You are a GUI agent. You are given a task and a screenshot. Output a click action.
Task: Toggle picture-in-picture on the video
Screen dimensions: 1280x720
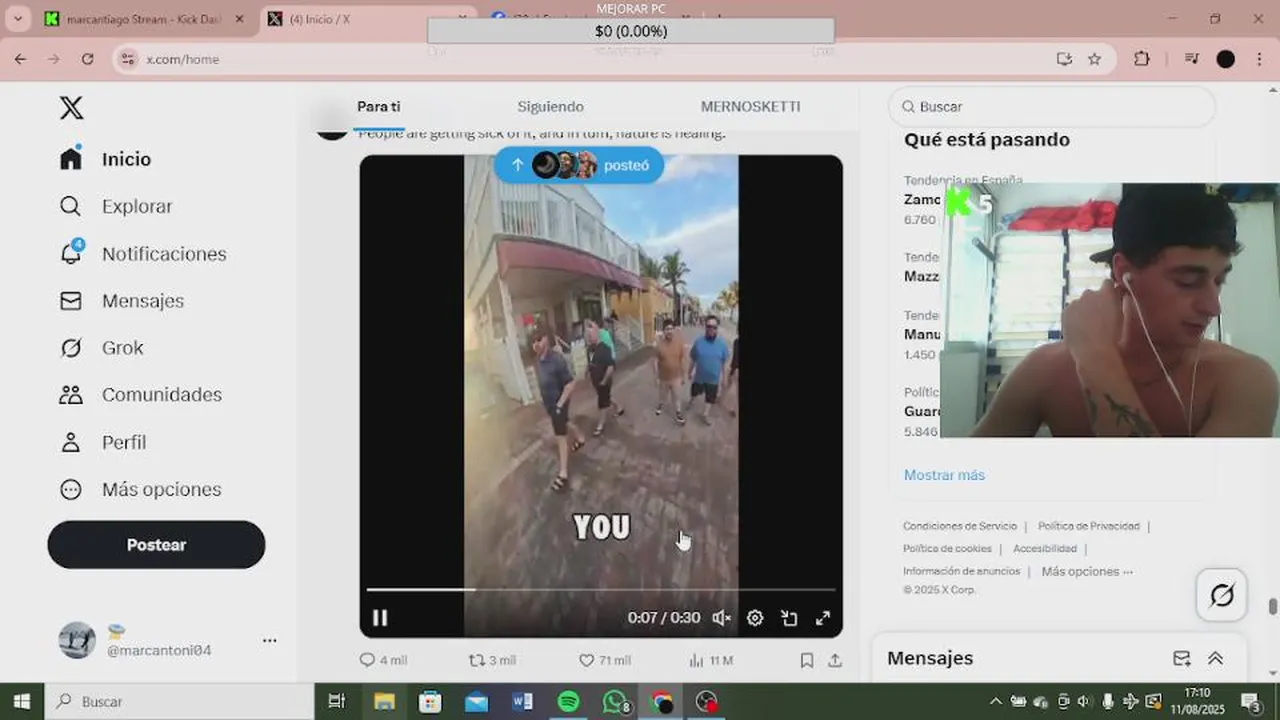click(x=789, y=618)
